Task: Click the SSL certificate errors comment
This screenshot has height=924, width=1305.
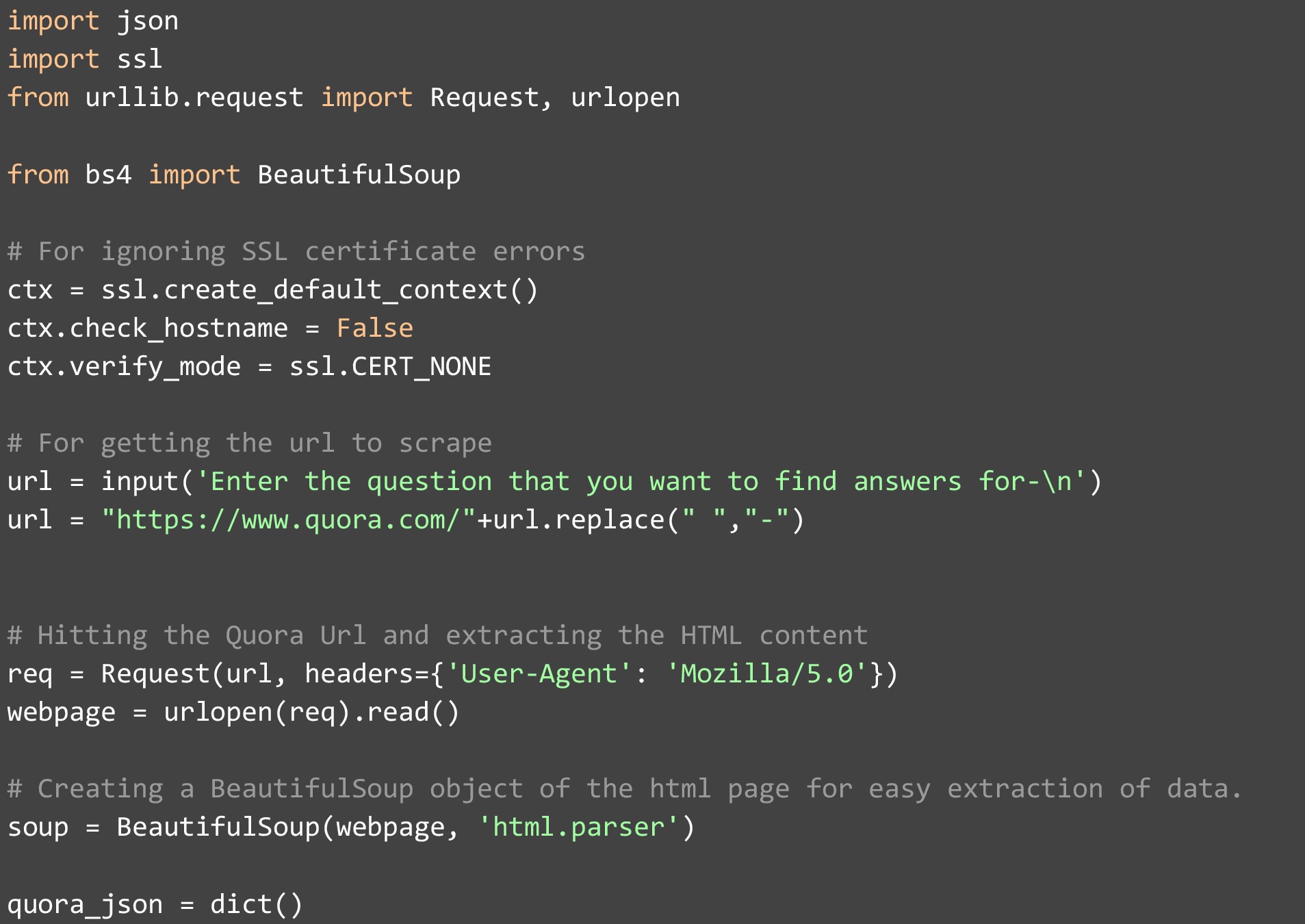Action: (x=296, y=252)
